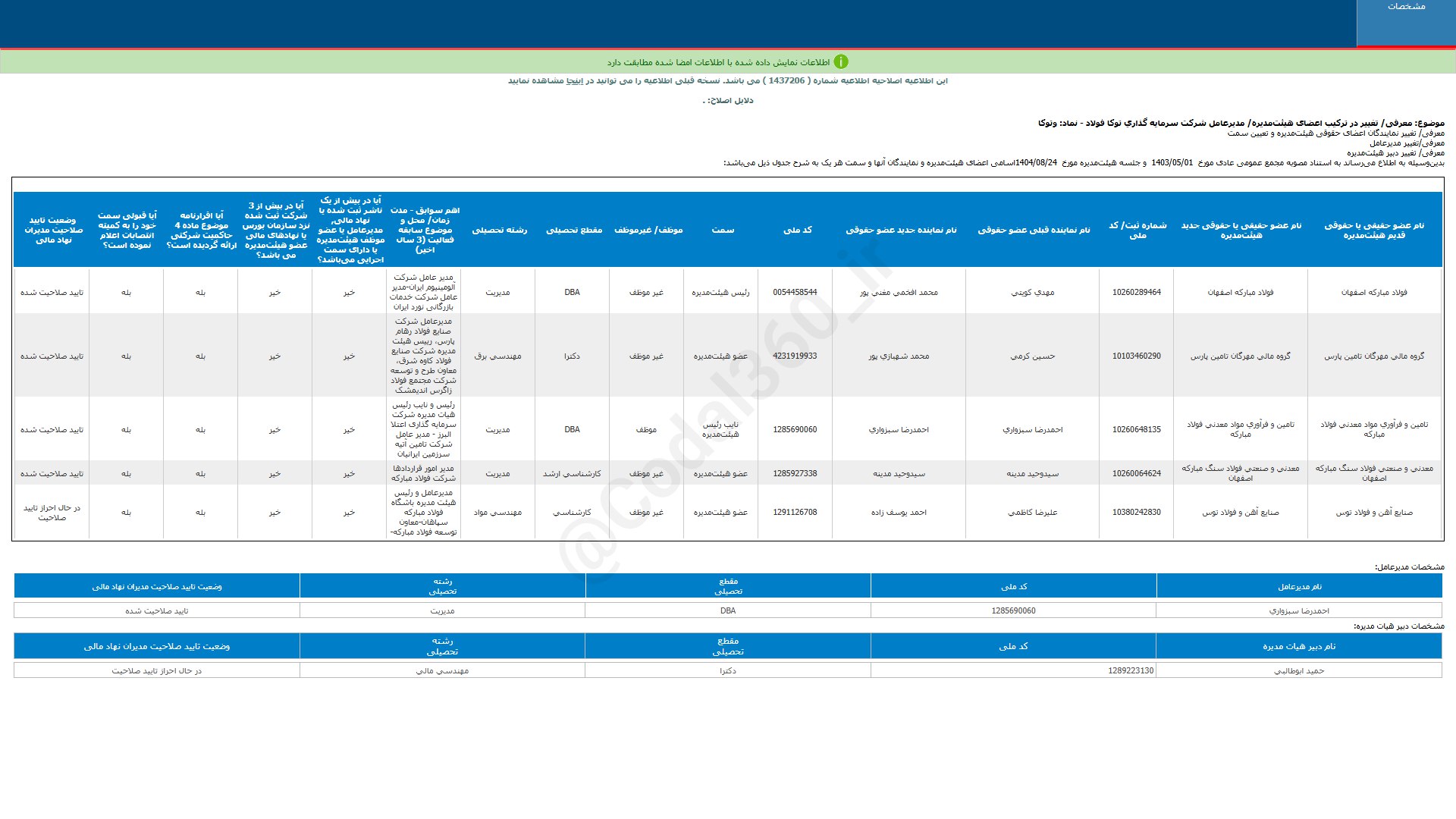Select CEO national code 1285690060 in CEO table
Screen dimensions: 1456x819
coord(1013,611)
